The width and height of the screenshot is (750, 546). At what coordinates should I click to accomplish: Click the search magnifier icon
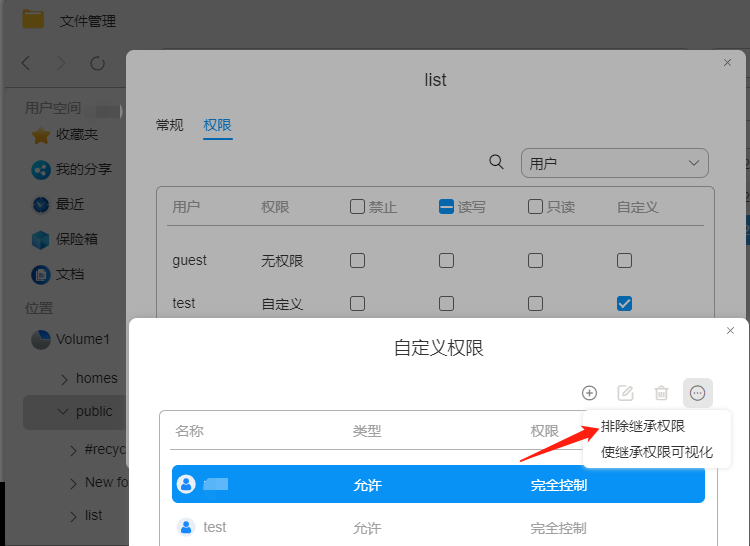[496, 162]
